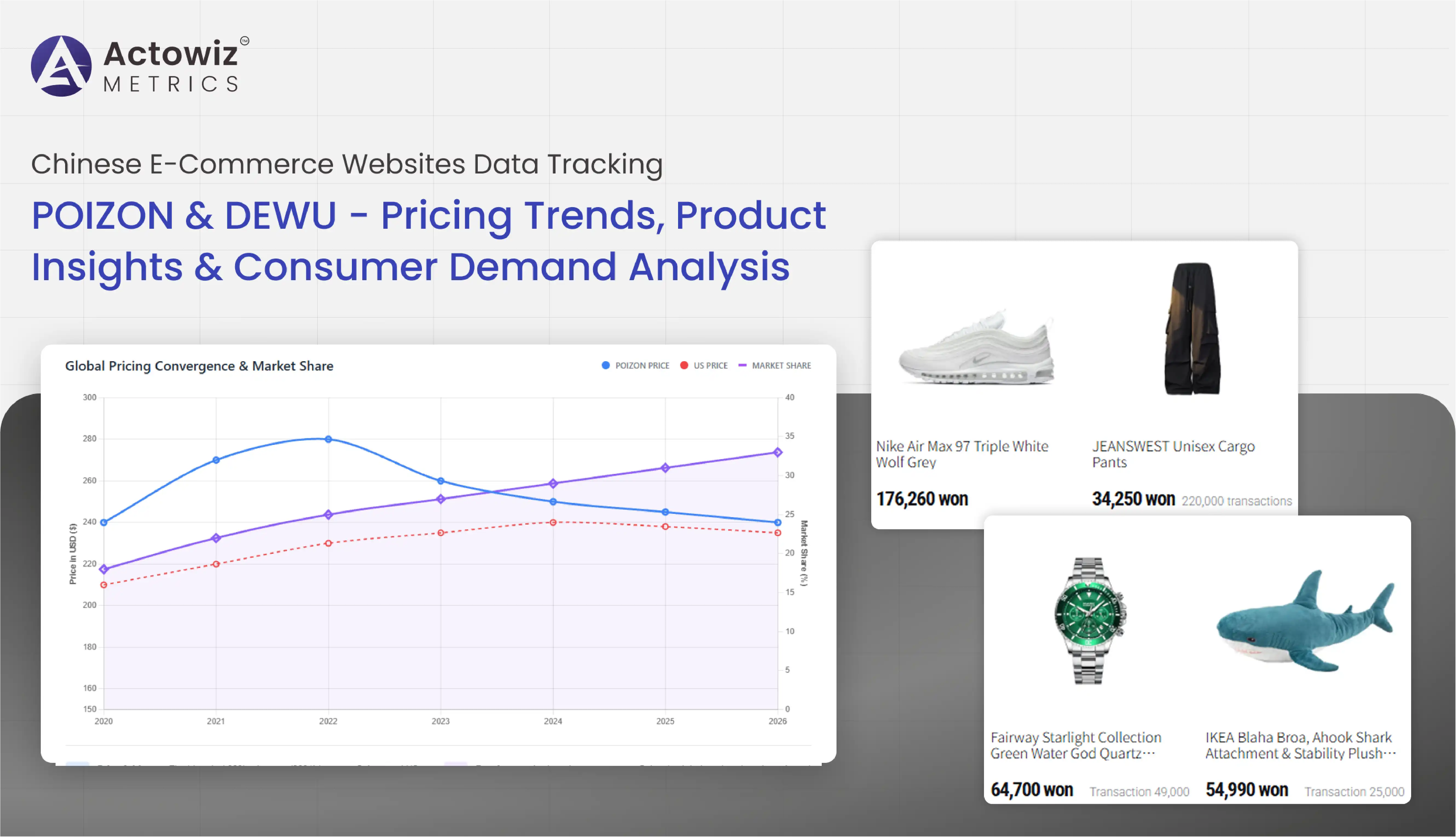
Task: Click the 220,000 transactions text
Action: (1237, 501)
